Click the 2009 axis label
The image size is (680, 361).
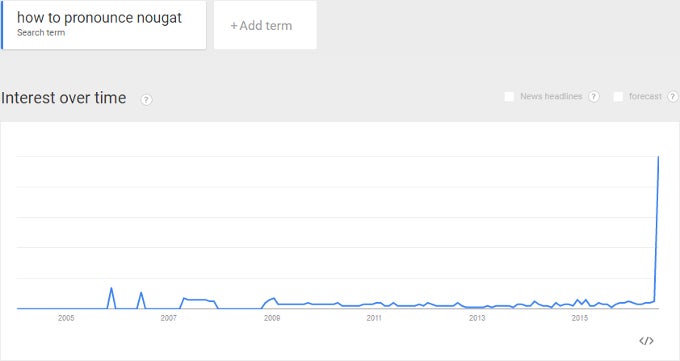coord(272,318)
